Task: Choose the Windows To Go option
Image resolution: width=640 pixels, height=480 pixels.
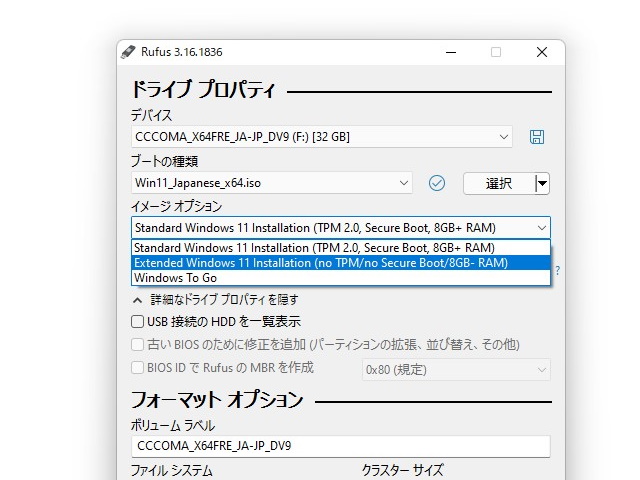Action: 341,278
